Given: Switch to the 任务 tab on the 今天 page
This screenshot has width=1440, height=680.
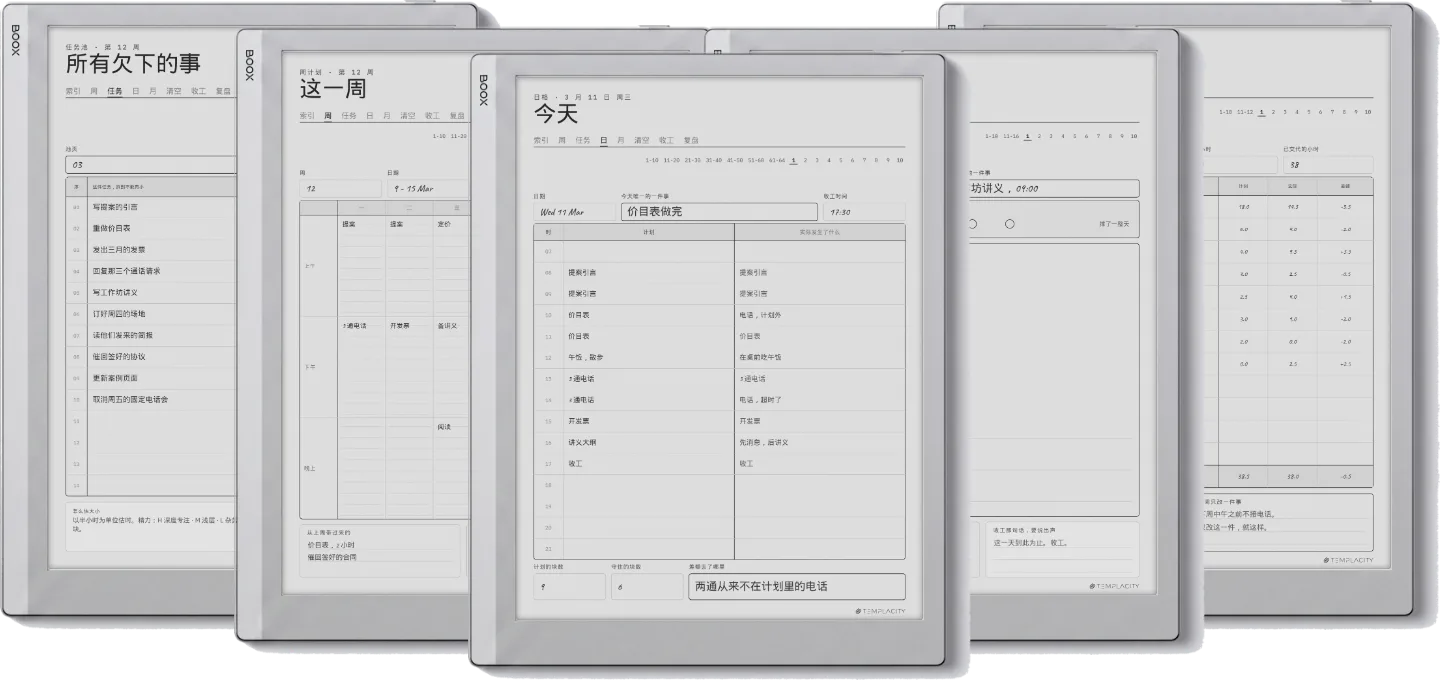Looking at the screenshot, I should (582, 140).
